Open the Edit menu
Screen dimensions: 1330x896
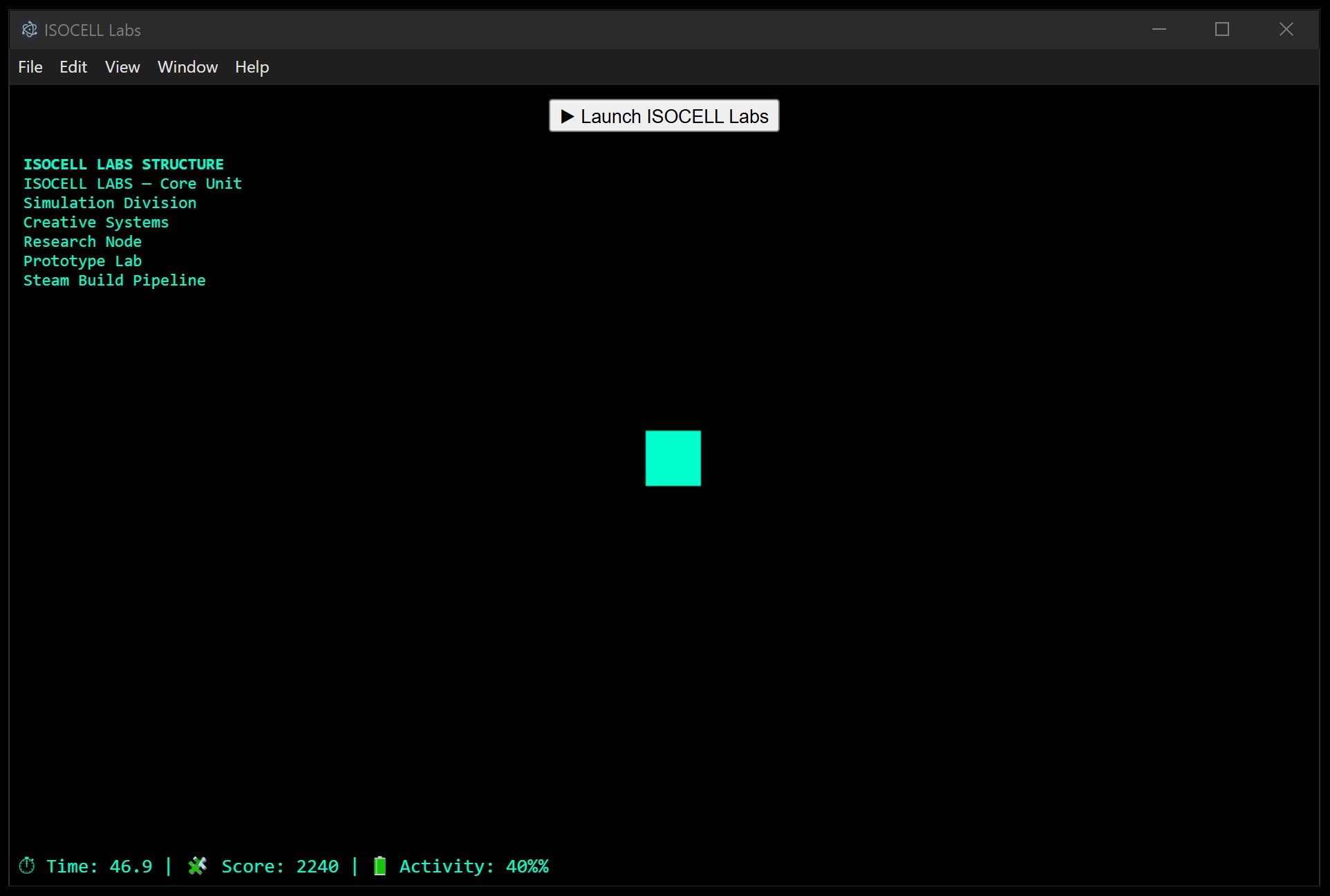click(x=73, y=67)
